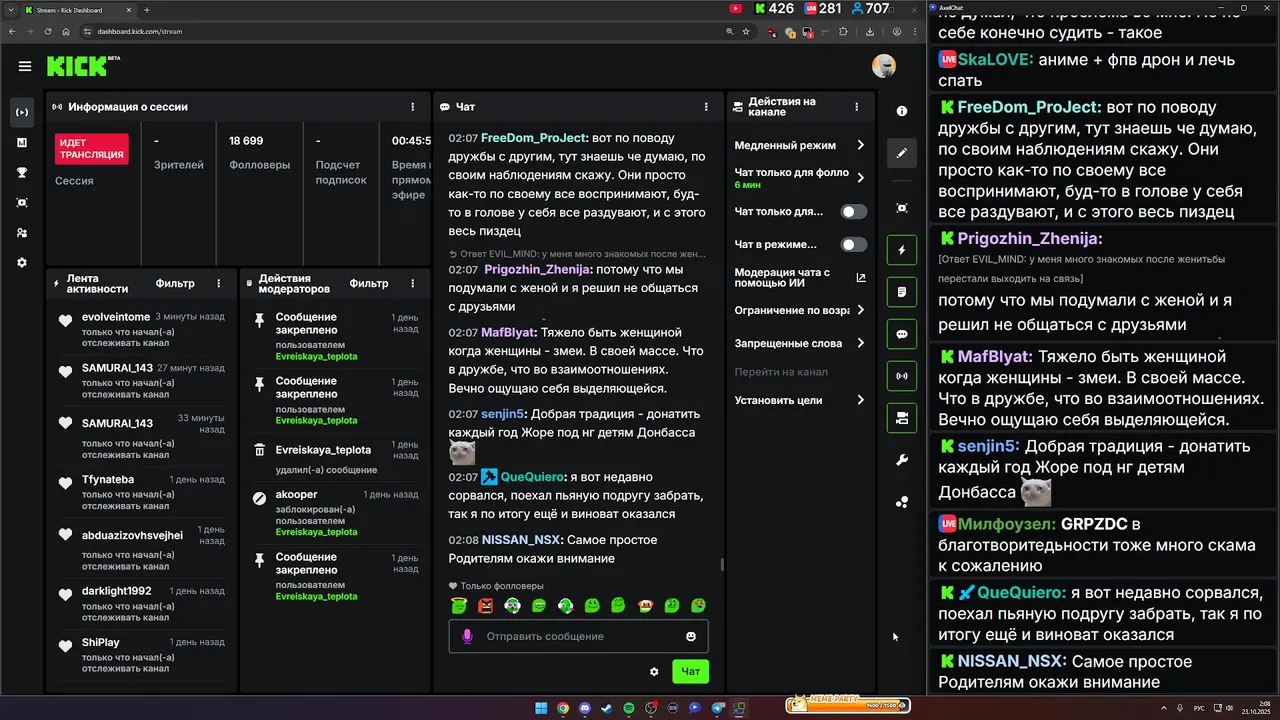Open browser extensions puzzle icon
Screen dimensions: 1280x720
843,31
